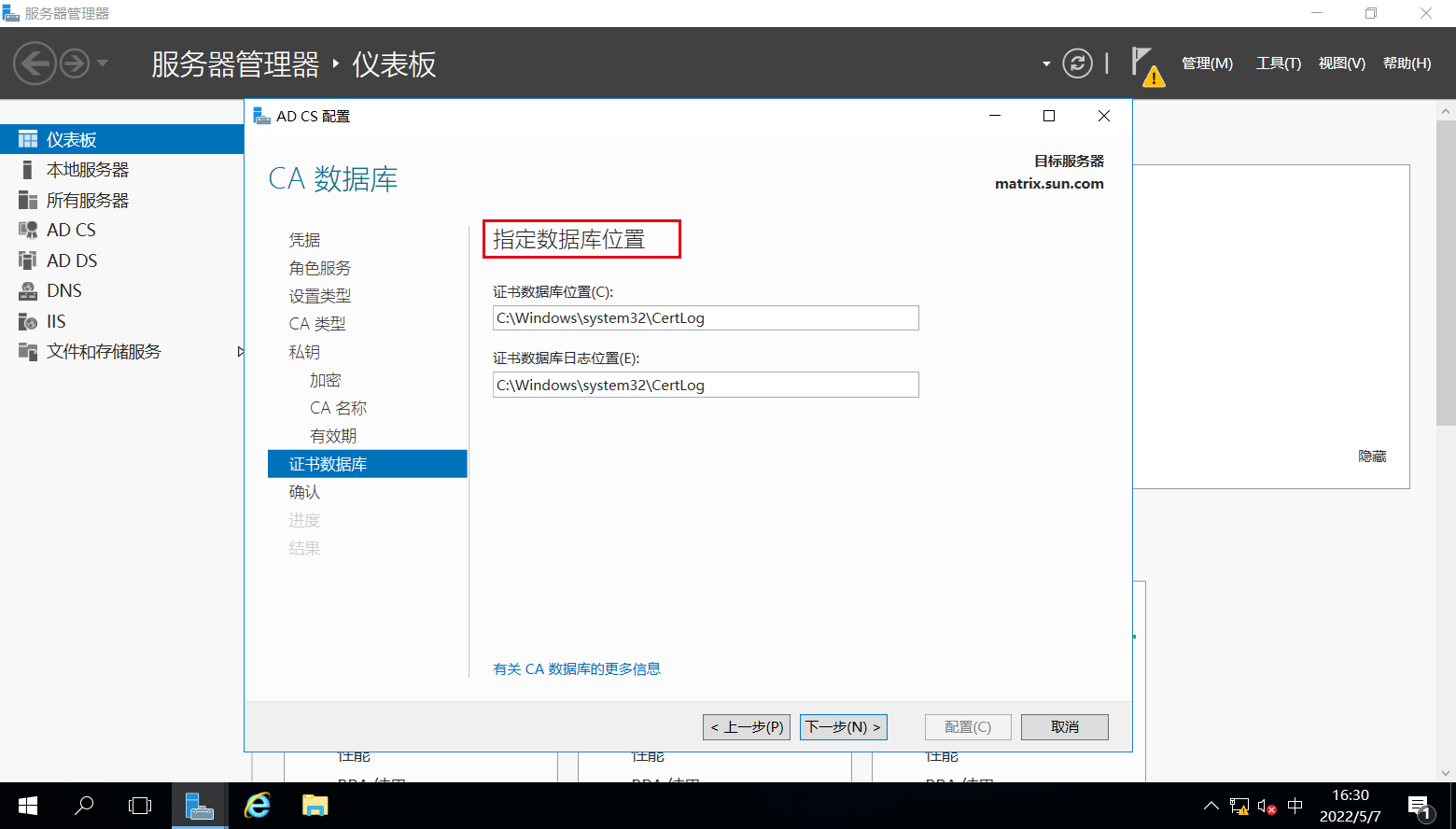This screenshot has height=829, width=1456.
Task: Go to 凭据 wizard step
Action: pos(304,240)
